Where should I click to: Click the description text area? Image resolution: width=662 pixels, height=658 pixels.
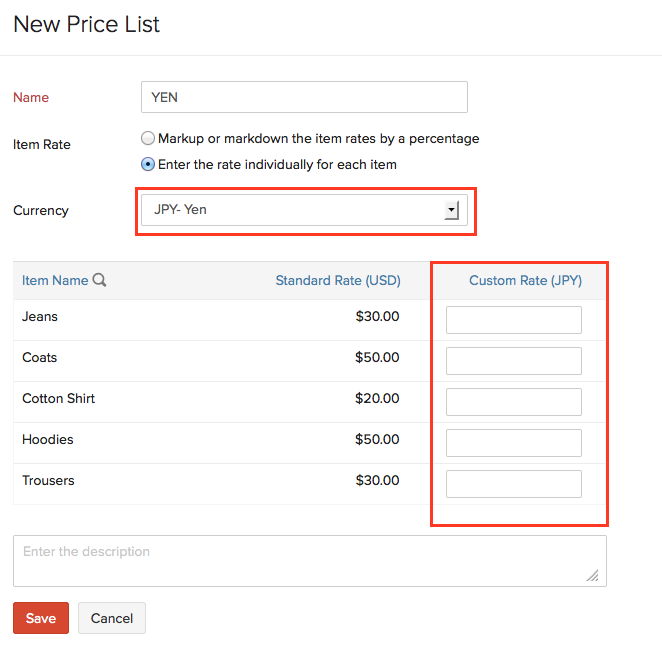point(309,560)
